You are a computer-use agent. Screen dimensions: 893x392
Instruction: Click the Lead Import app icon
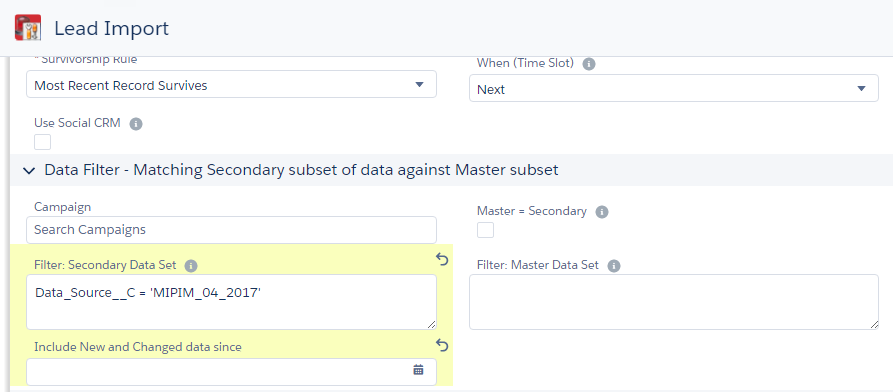coord(28,28)
